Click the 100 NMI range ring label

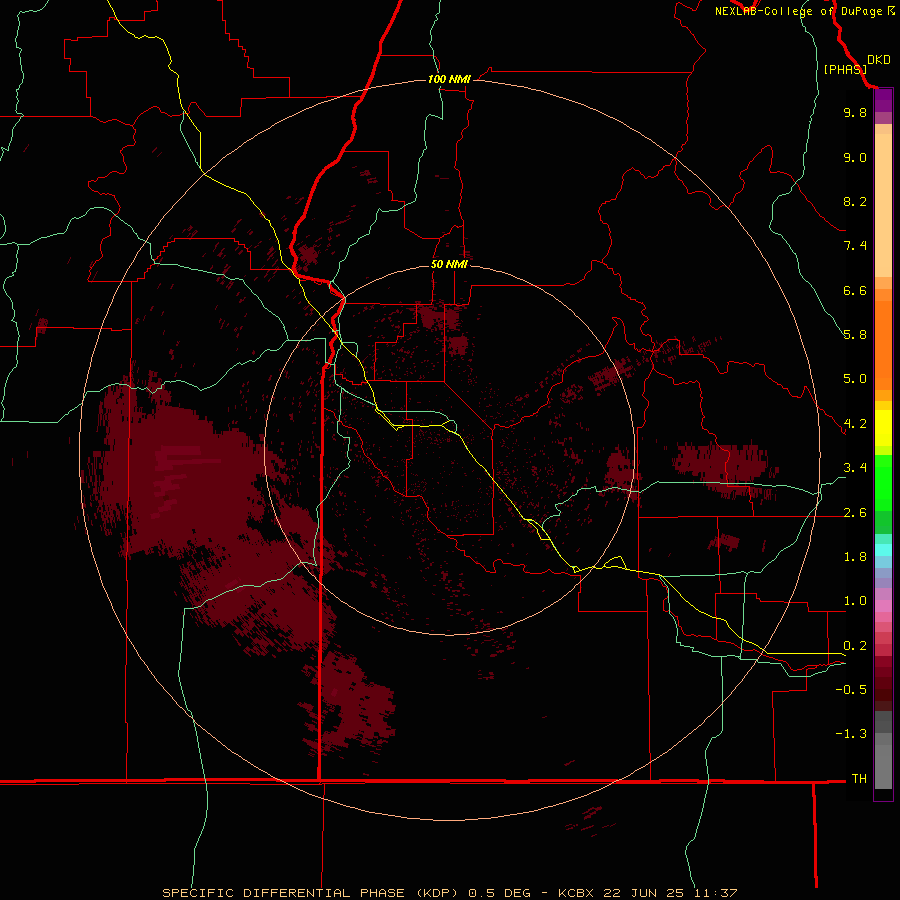tap(449, 79)
